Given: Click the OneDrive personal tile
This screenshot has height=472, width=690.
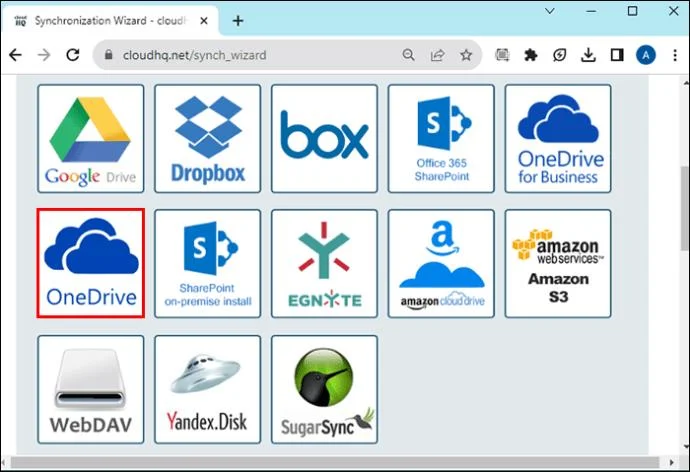Looking at the screenshot, I should coord(91,263).
